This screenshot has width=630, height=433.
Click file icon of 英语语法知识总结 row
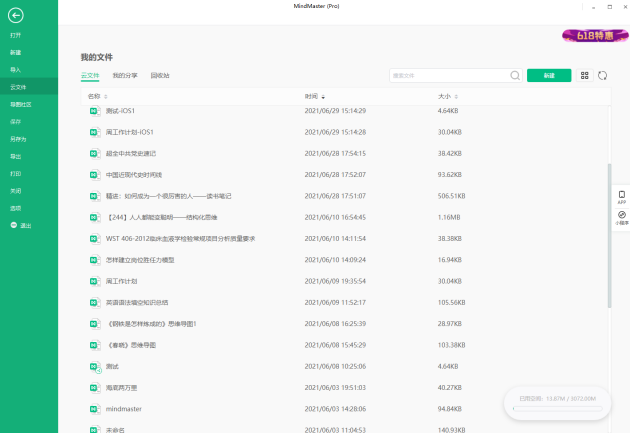[94, 302]
